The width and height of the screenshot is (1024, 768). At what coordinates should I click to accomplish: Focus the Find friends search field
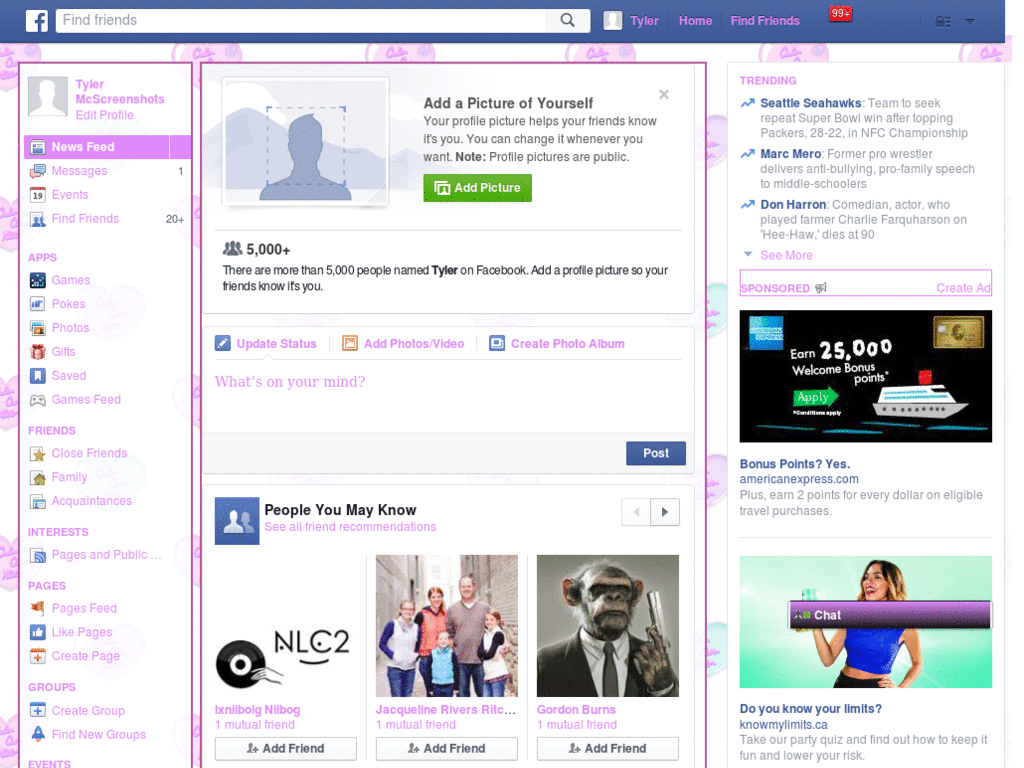click(300, 20)
